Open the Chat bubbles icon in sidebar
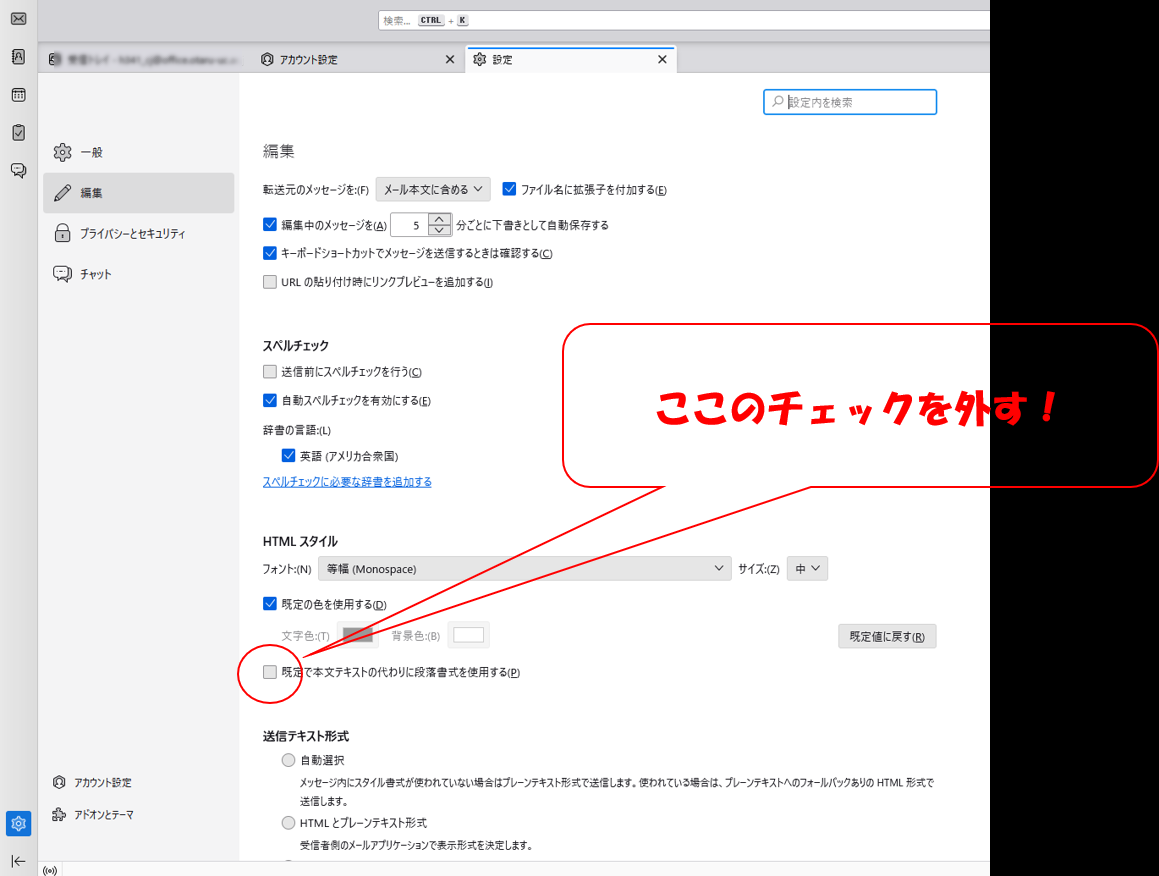Image resolution: width=1159 pixels, height=876 pixels. (x=18, y=170)
